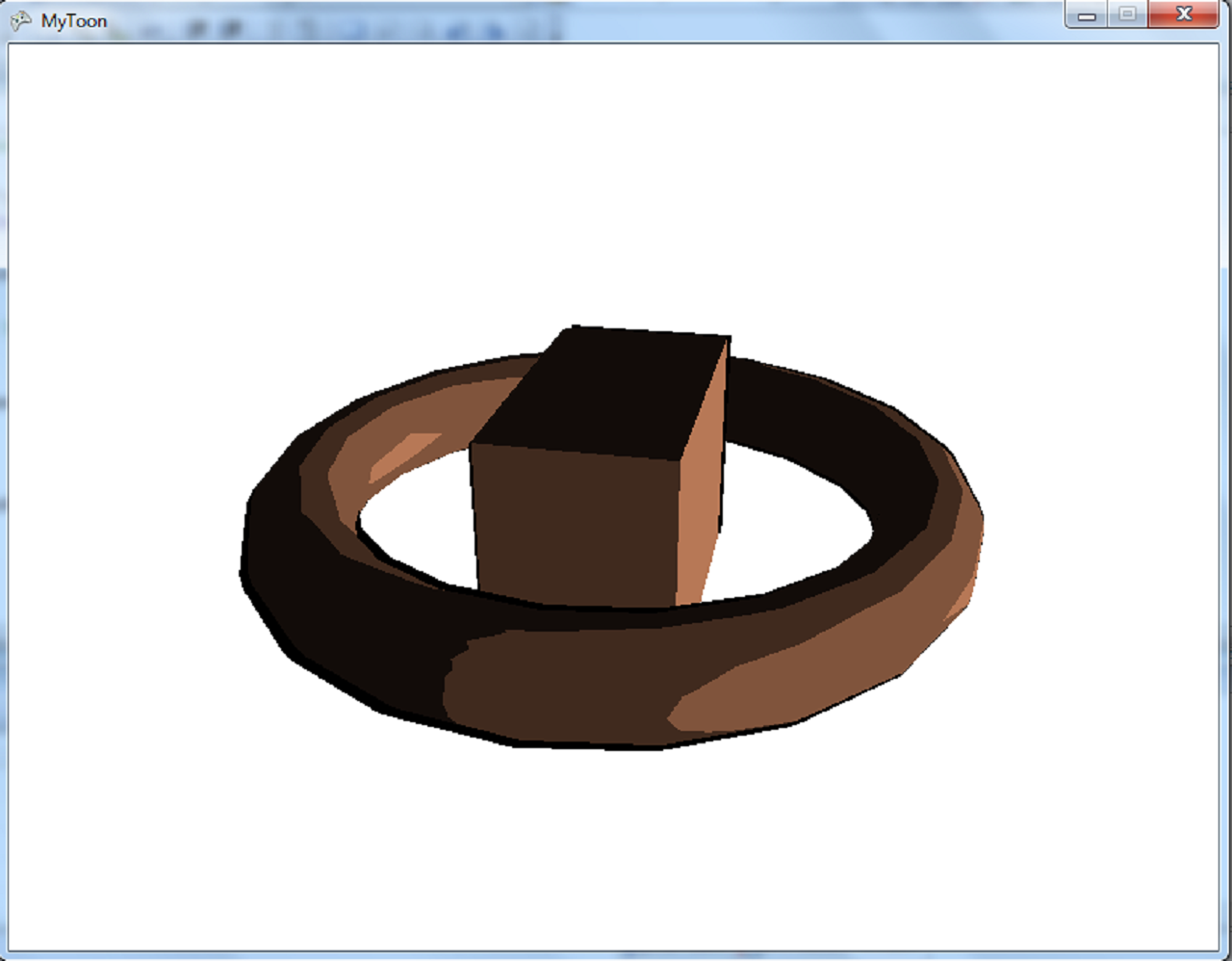Click the MyToon app icon in title bar
The width and height of the screenshot is (1232, 961).
[20, 20]
